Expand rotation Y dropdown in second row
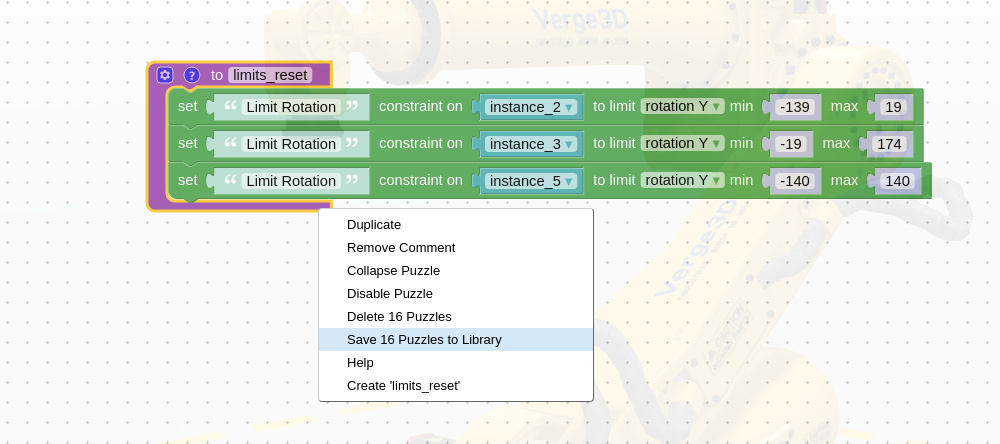This screenshot has width=1000, height=444. 683,143
